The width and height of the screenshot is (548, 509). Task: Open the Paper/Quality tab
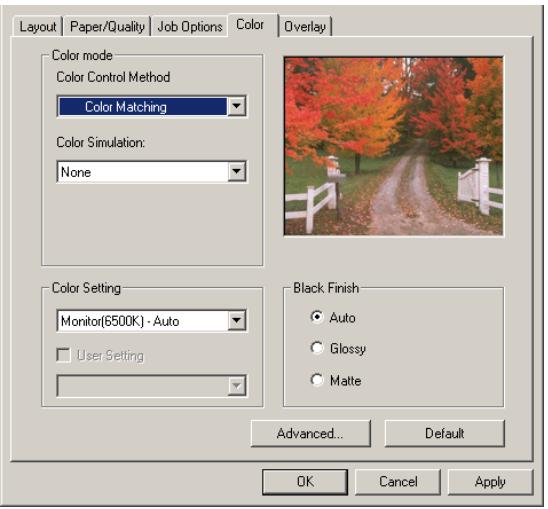coord(107,27)
